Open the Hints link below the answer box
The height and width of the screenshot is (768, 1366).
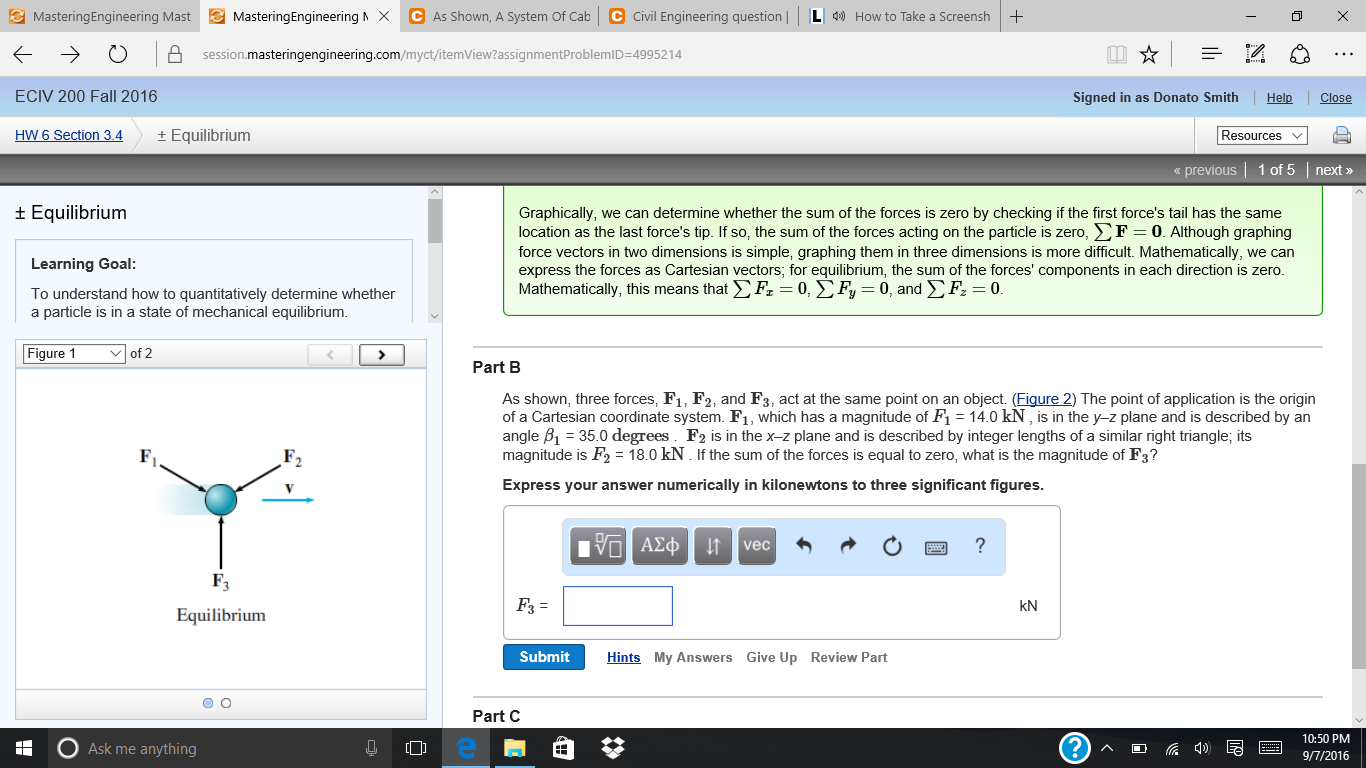click(x=623, y=657)
